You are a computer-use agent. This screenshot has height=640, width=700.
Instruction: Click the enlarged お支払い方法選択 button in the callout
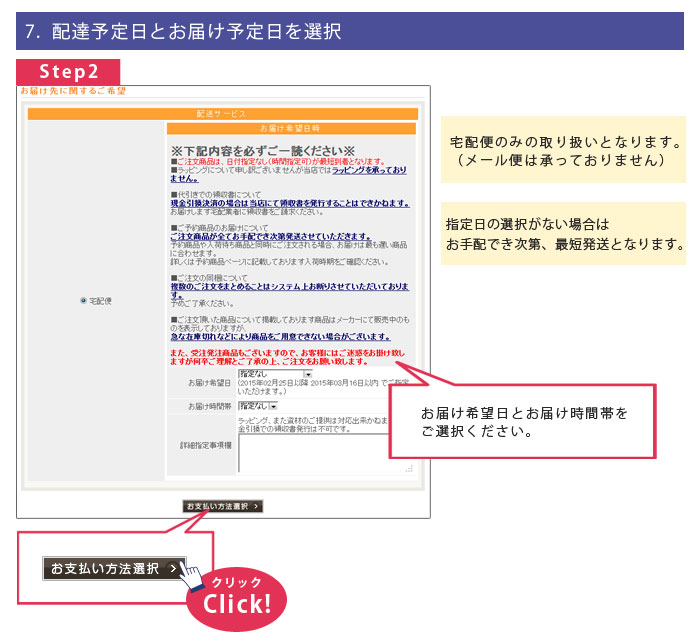[x=114, y=568]
